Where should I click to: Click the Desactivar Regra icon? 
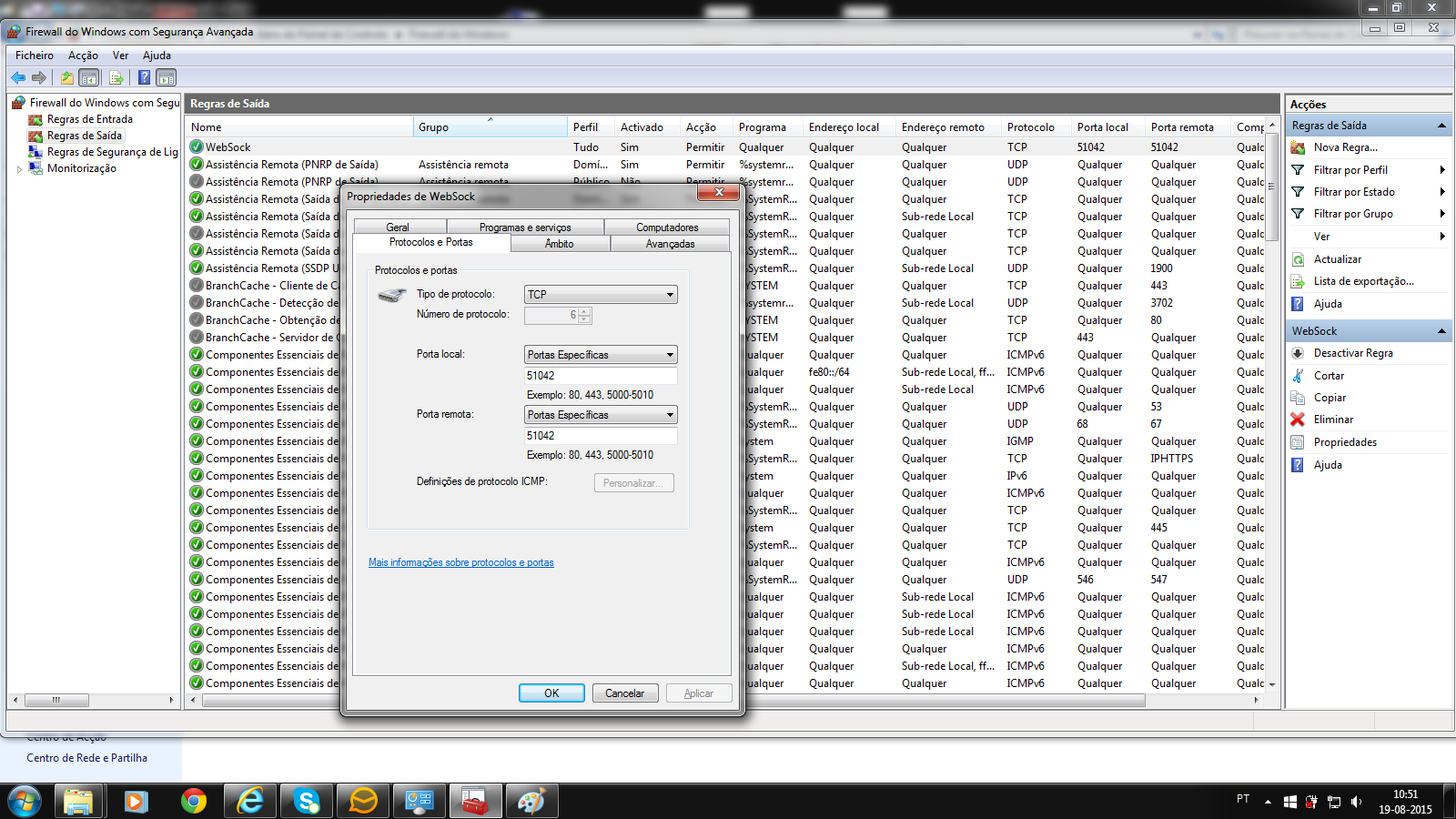coord(1298,353)
